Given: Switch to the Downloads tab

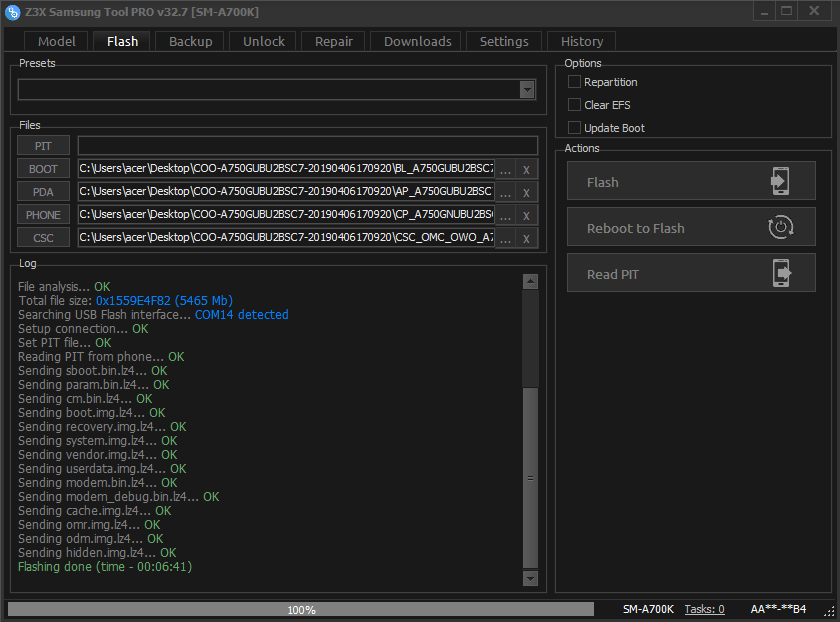Looking at the screenshot, I should [417, 41].
